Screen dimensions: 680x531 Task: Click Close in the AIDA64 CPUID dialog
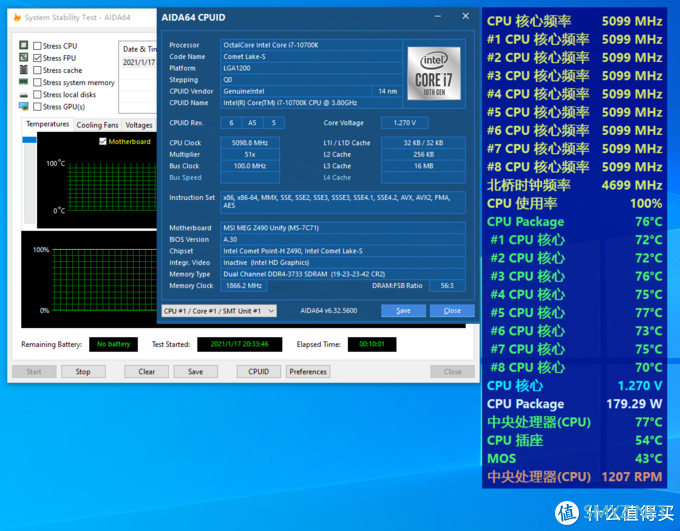452,311
